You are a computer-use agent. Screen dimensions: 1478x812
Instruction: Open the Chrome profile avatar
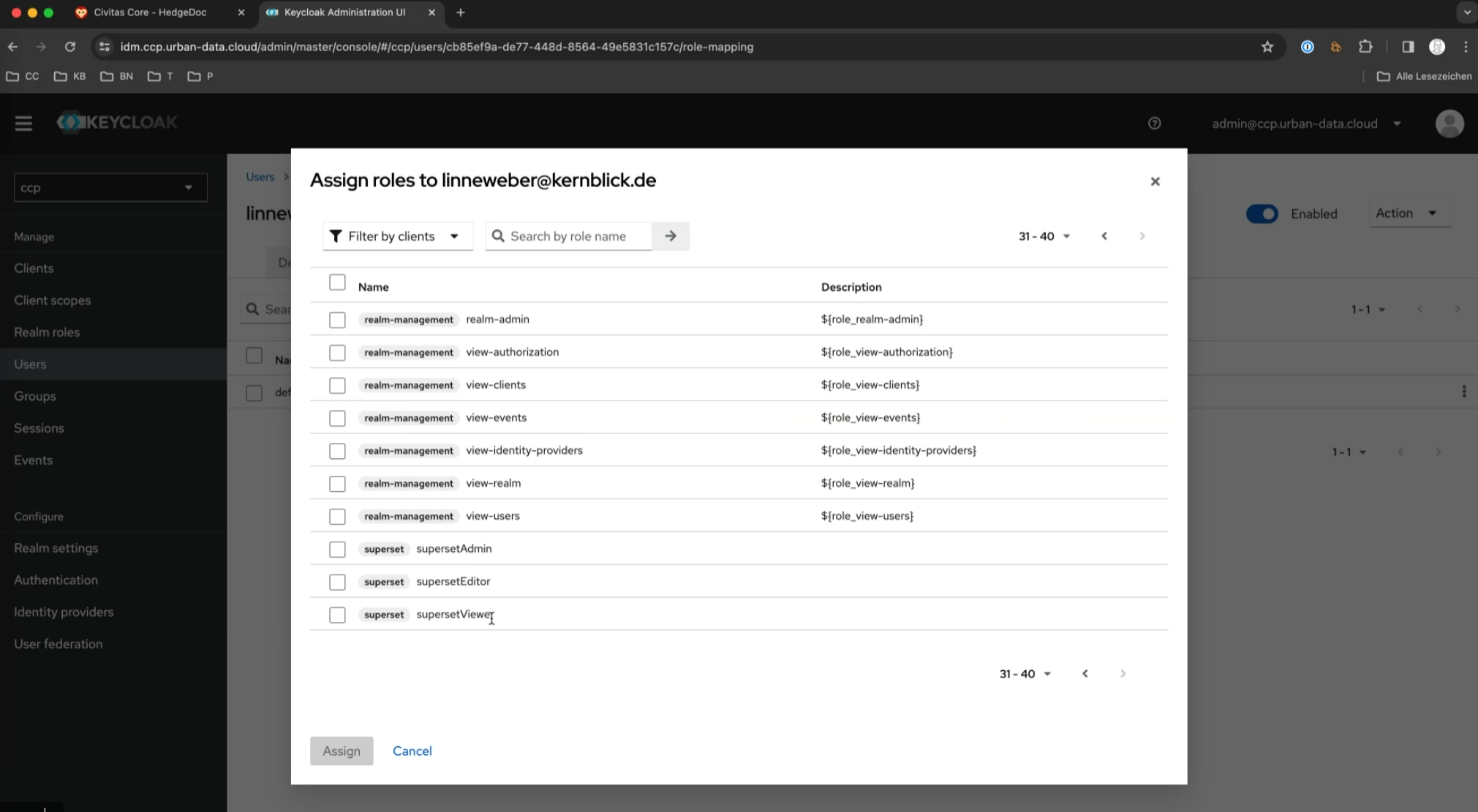tap(1437, 47)
